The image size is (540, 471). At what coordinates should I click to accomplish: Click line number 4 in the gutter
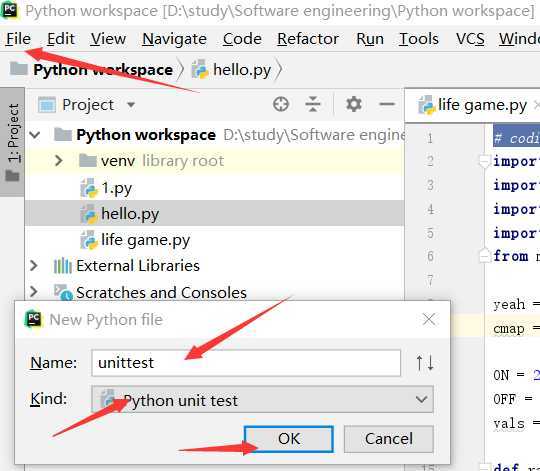point(430,209)
